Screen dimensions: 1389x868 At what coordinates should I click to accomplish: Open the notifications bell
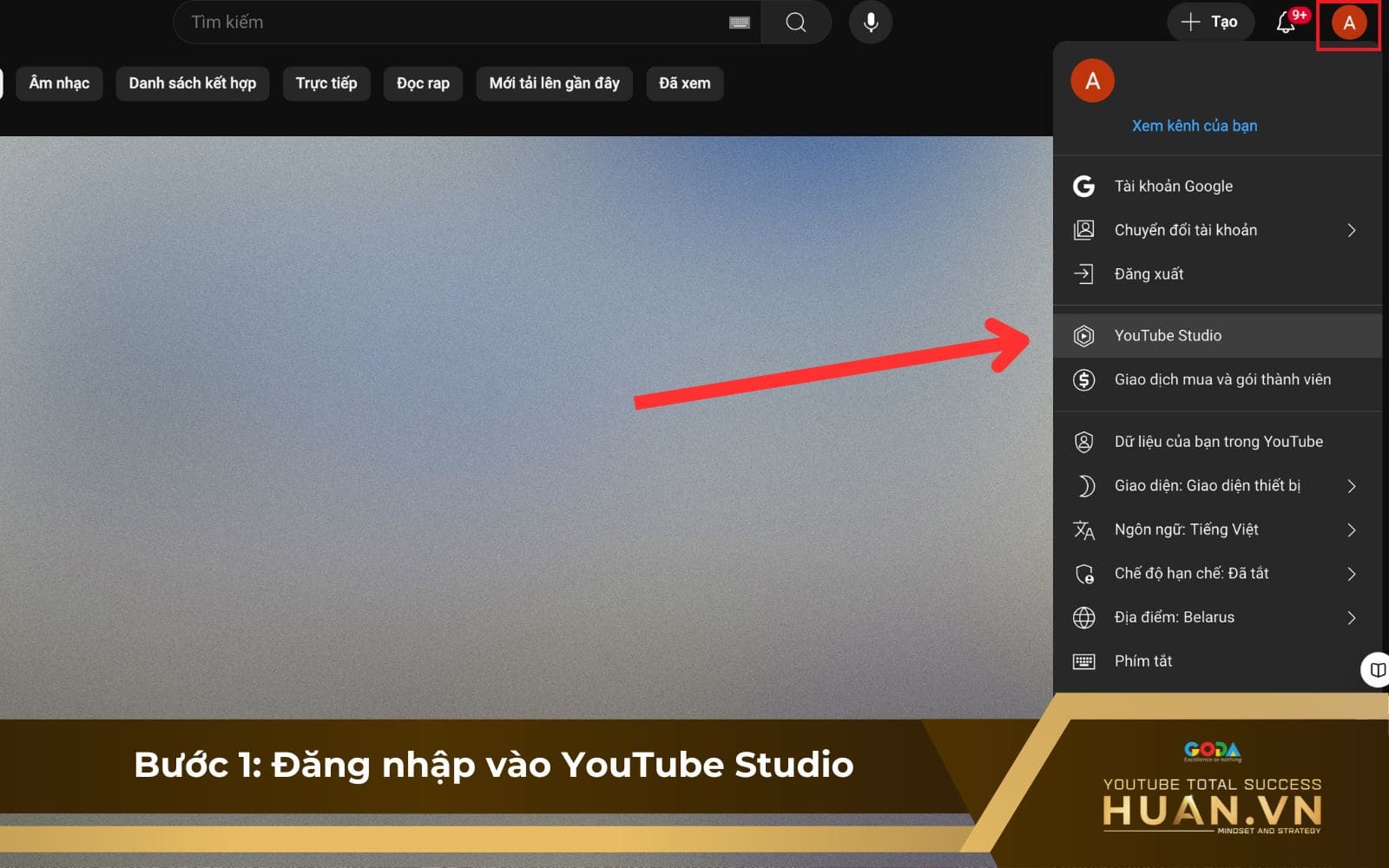1287,23
